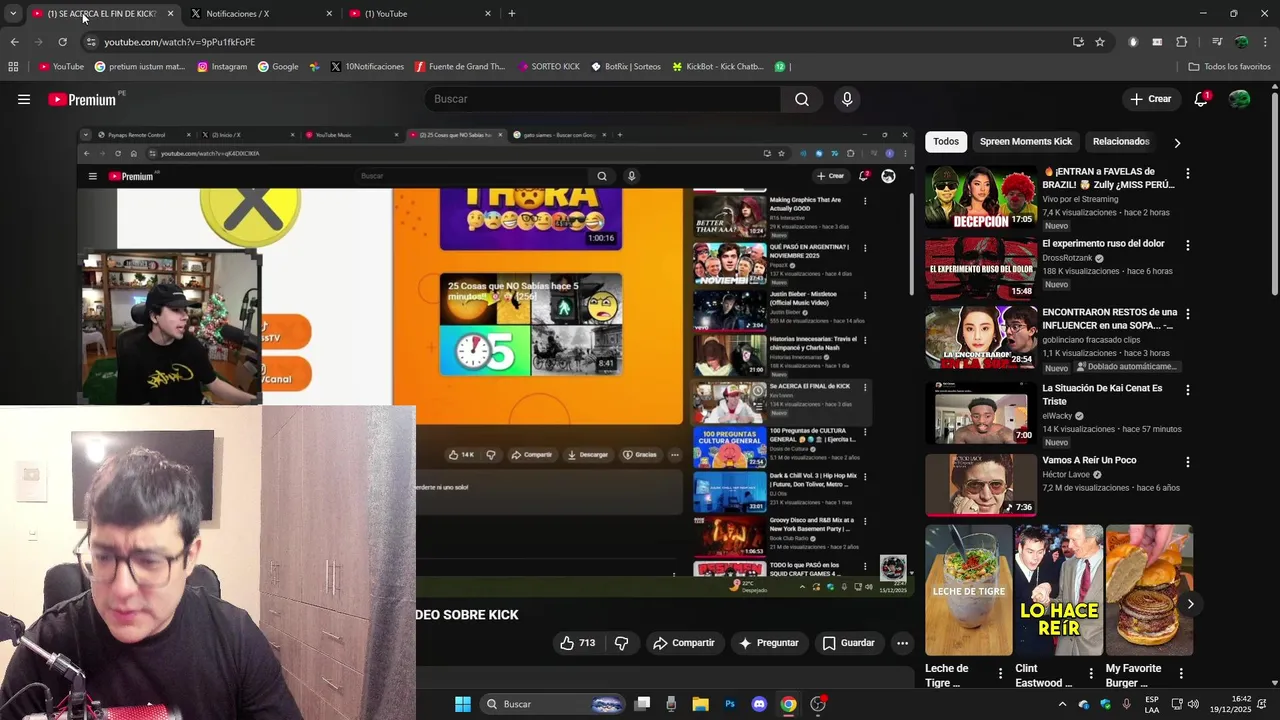Open options for My Favorite Burger short

tap(1181, 674)
